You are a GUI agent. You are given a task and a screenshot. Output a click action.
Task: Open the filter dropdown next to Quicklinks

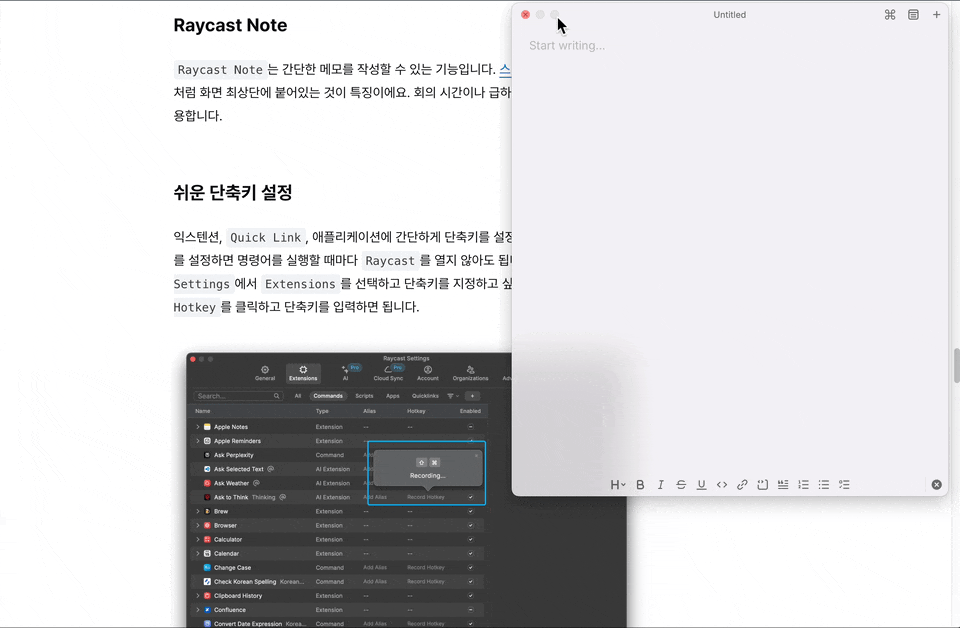coord(452,396)
